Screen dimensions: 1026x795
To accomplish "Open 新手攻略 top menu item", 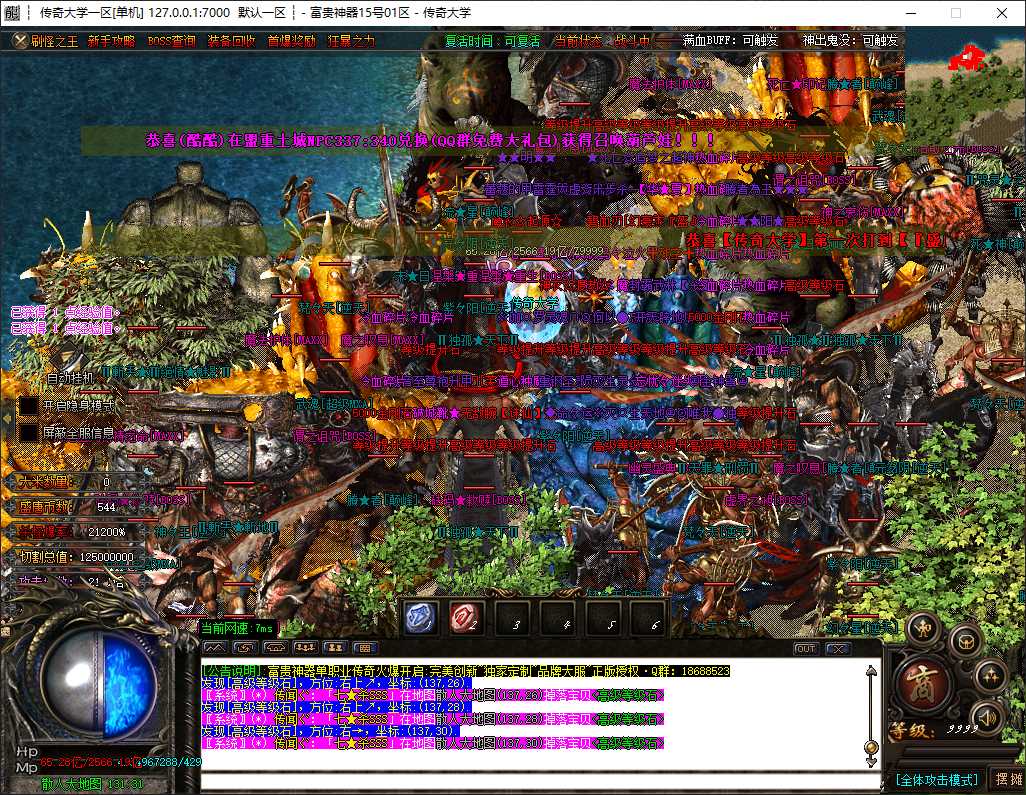I will (111, 41).
